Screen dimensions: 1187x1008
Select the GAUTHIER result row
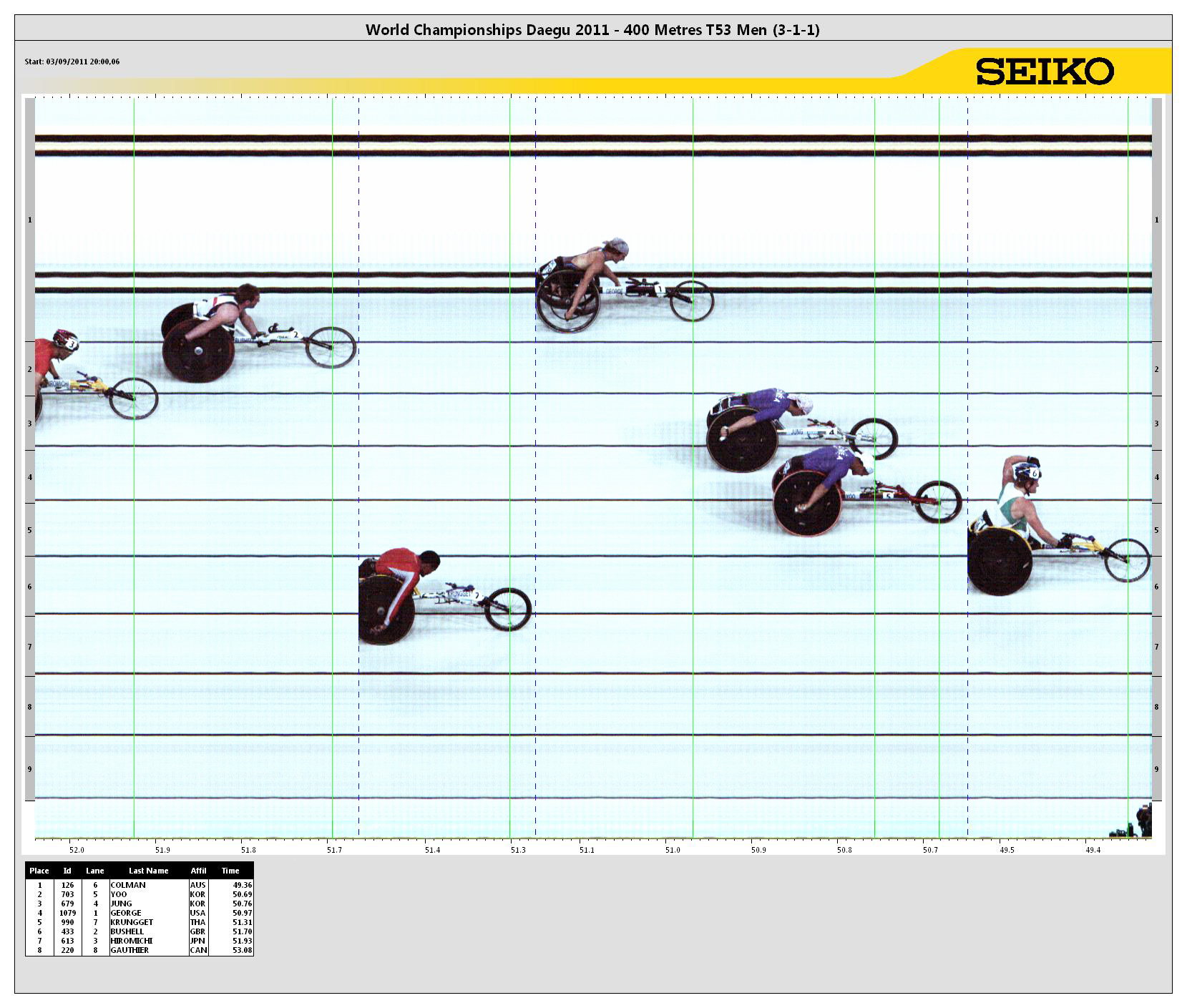[x=139, y=950]
